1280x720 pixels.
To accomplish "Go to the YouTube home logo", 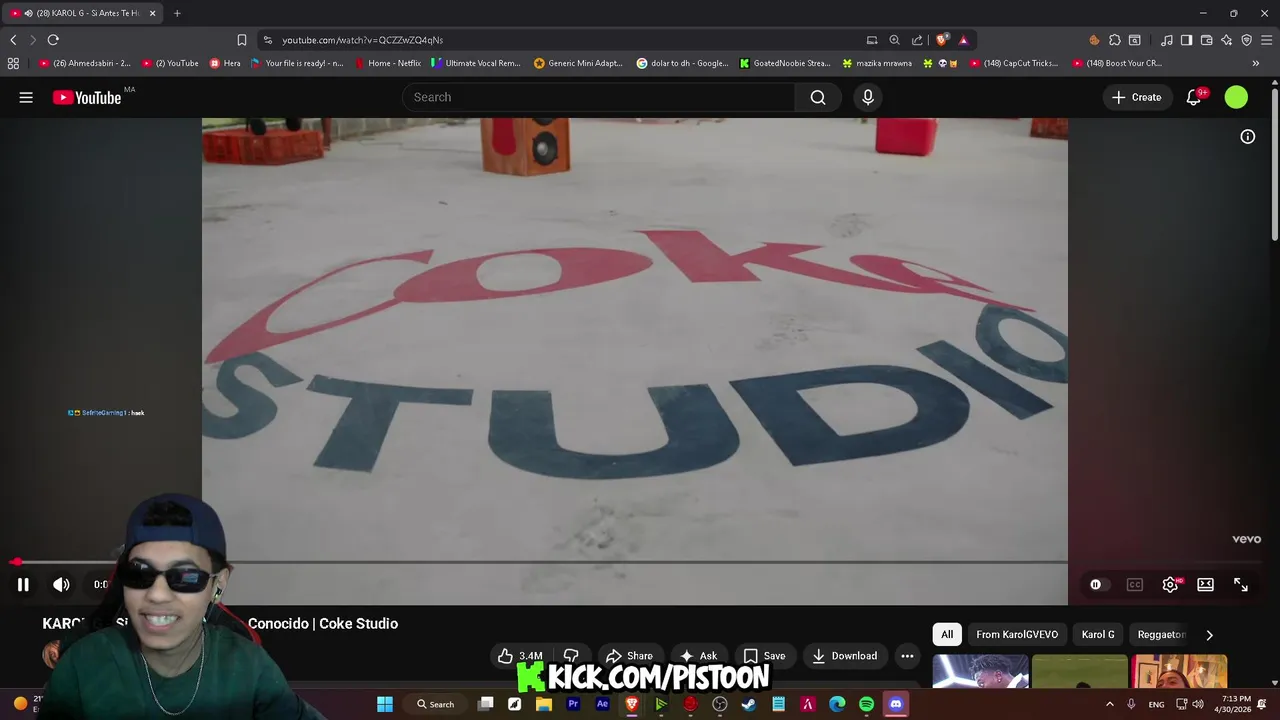I will pos(87,97).
